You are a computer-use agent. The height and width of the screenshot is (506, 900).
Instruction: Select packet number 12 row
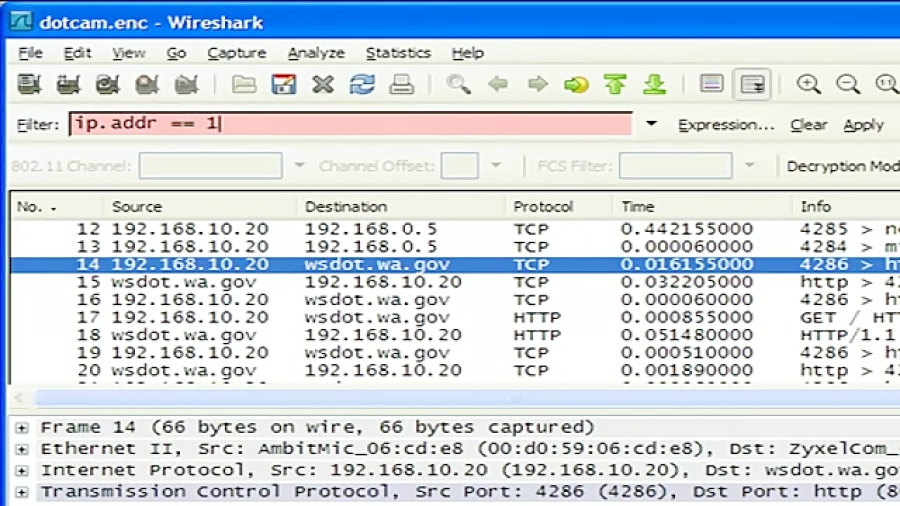[x=455, y=229]
